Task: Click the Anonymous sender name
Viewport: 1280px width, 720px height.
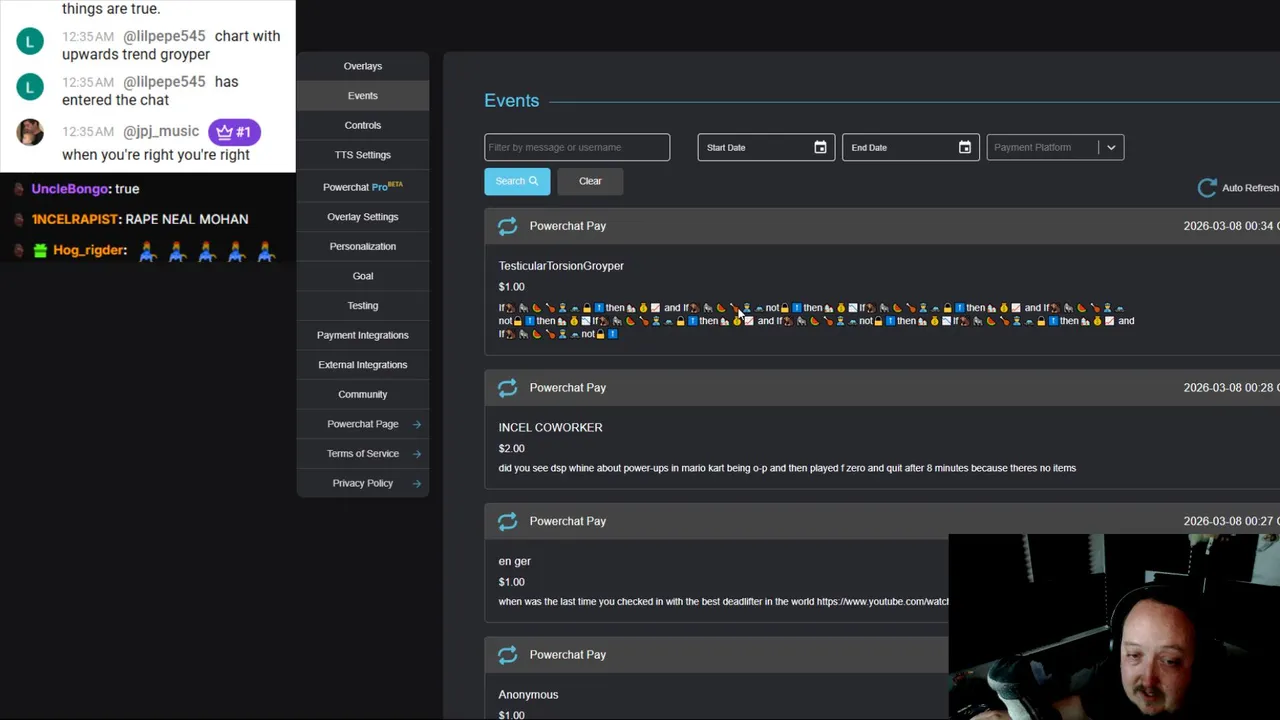Action: point(529,695)
